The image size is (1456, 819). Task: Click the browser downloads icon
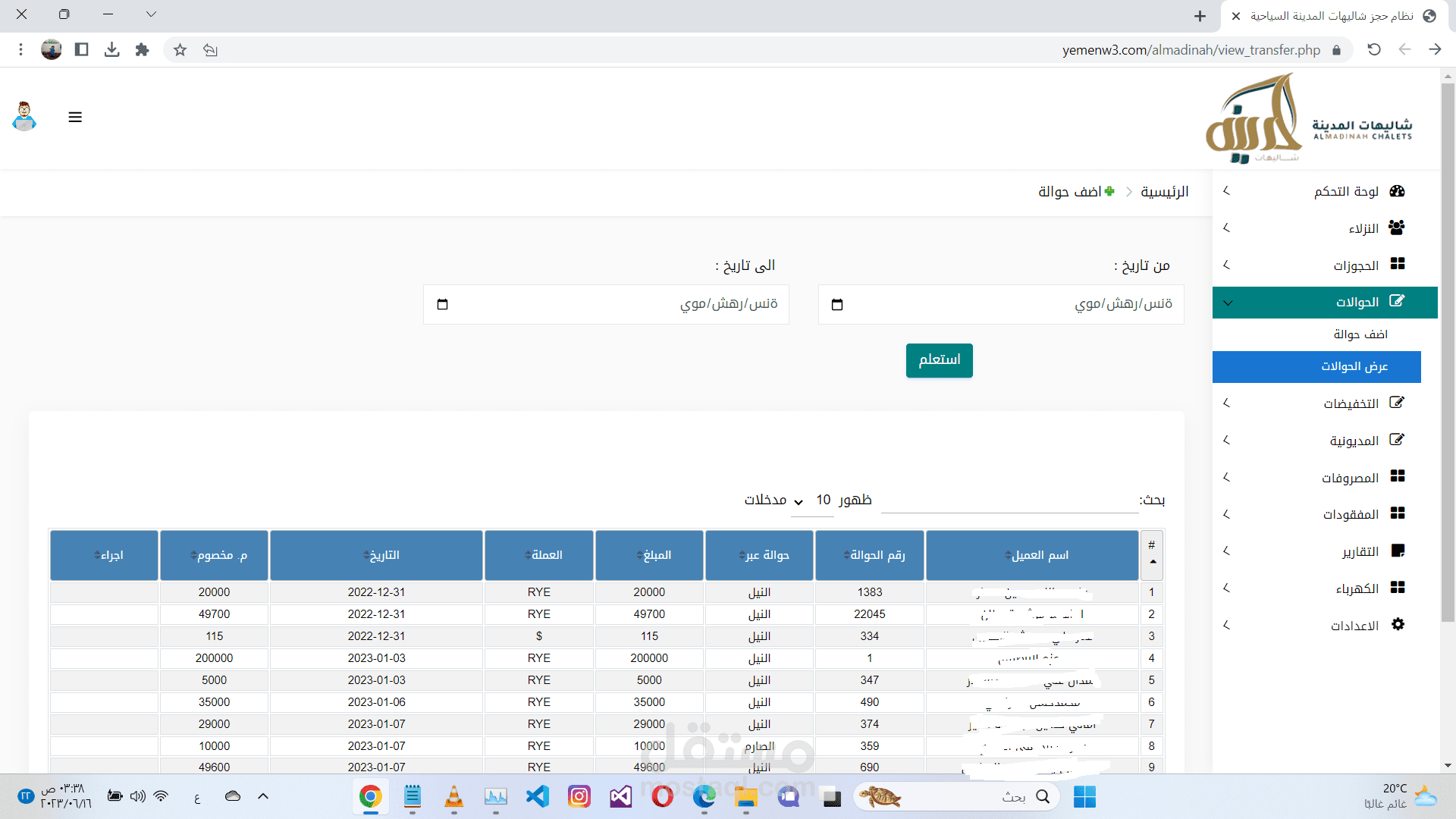pos(111,50)
